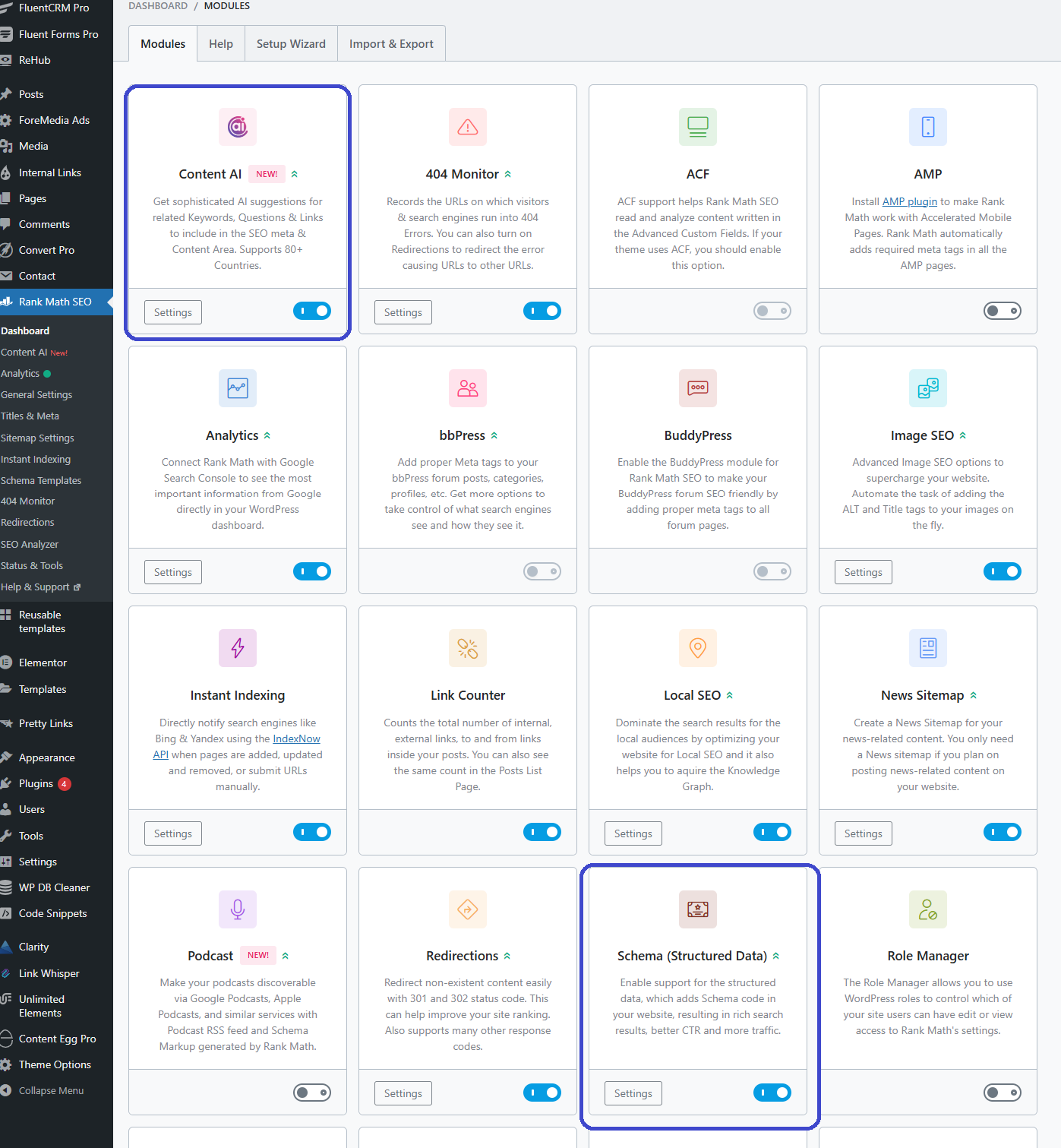Select the Analytics chart icon
The height and width of the screenshot is (1148, 1061).
coord(237,388)
